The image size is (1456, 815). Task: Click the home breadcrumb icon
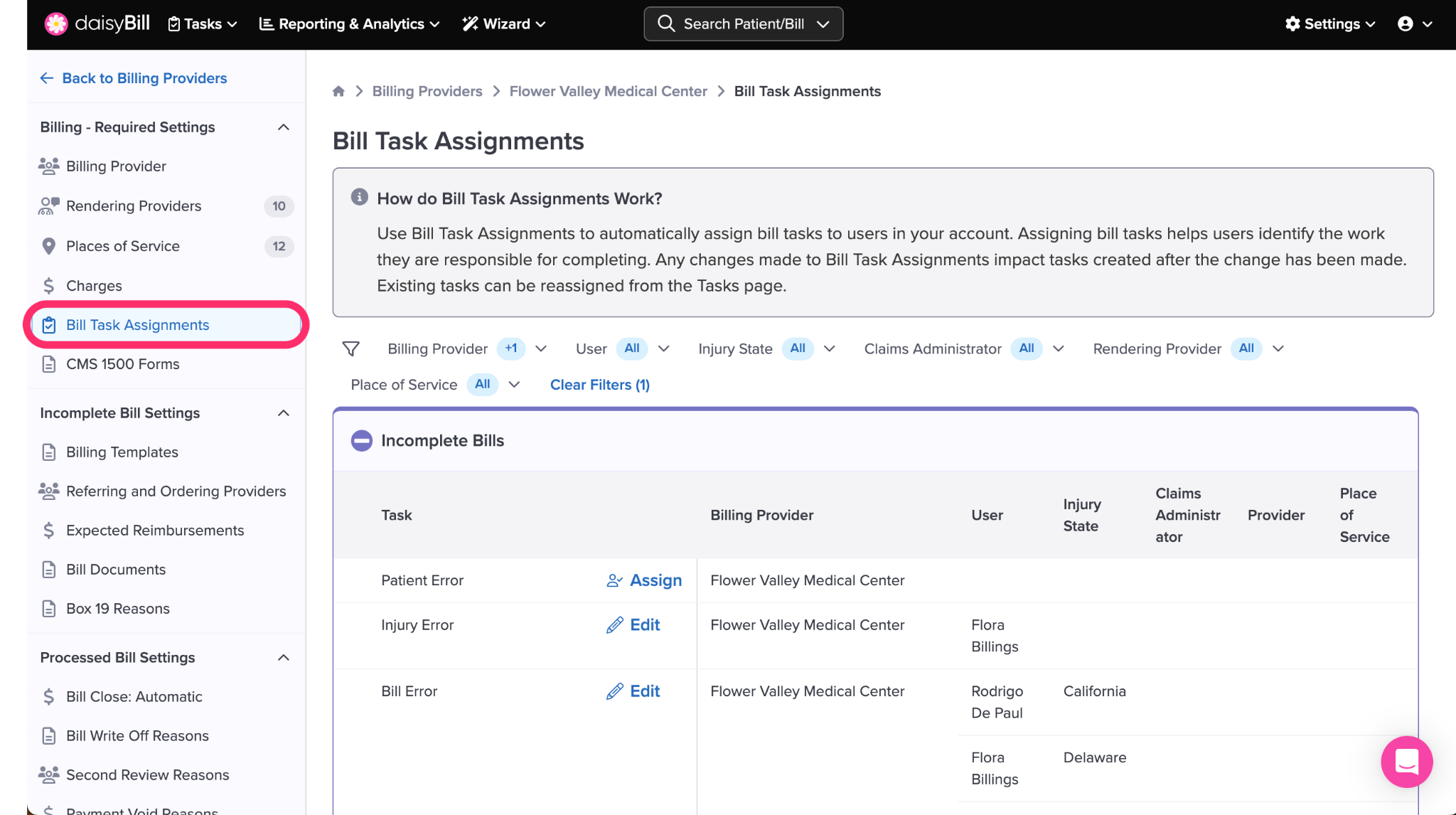coord(338,91)
